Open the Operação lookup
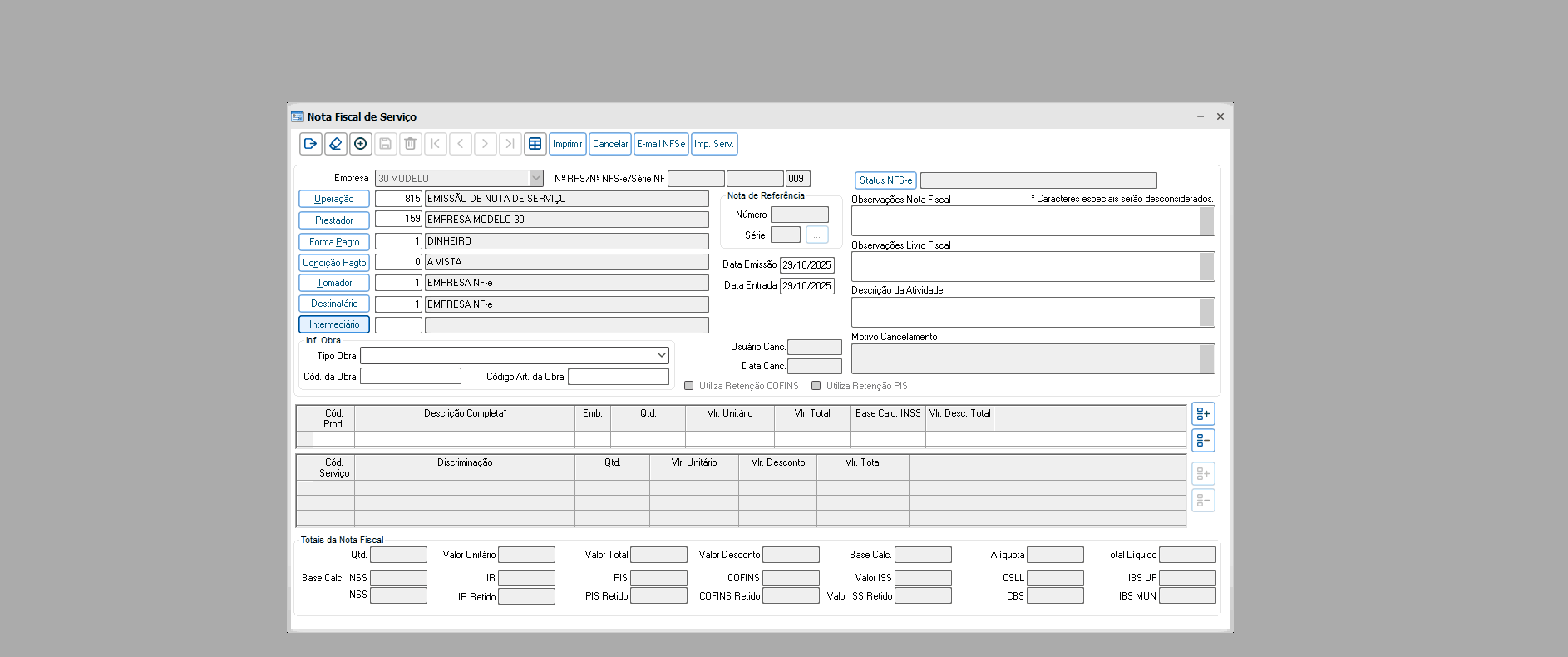 [334, 200]
